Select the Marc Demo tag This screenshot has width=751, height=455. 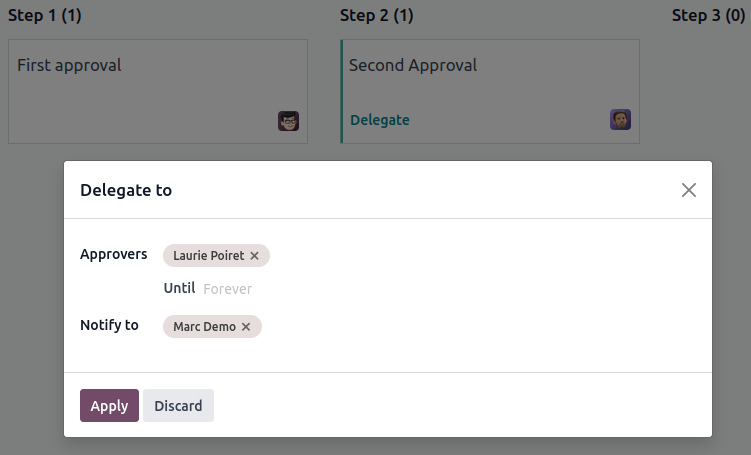[204, 327]
